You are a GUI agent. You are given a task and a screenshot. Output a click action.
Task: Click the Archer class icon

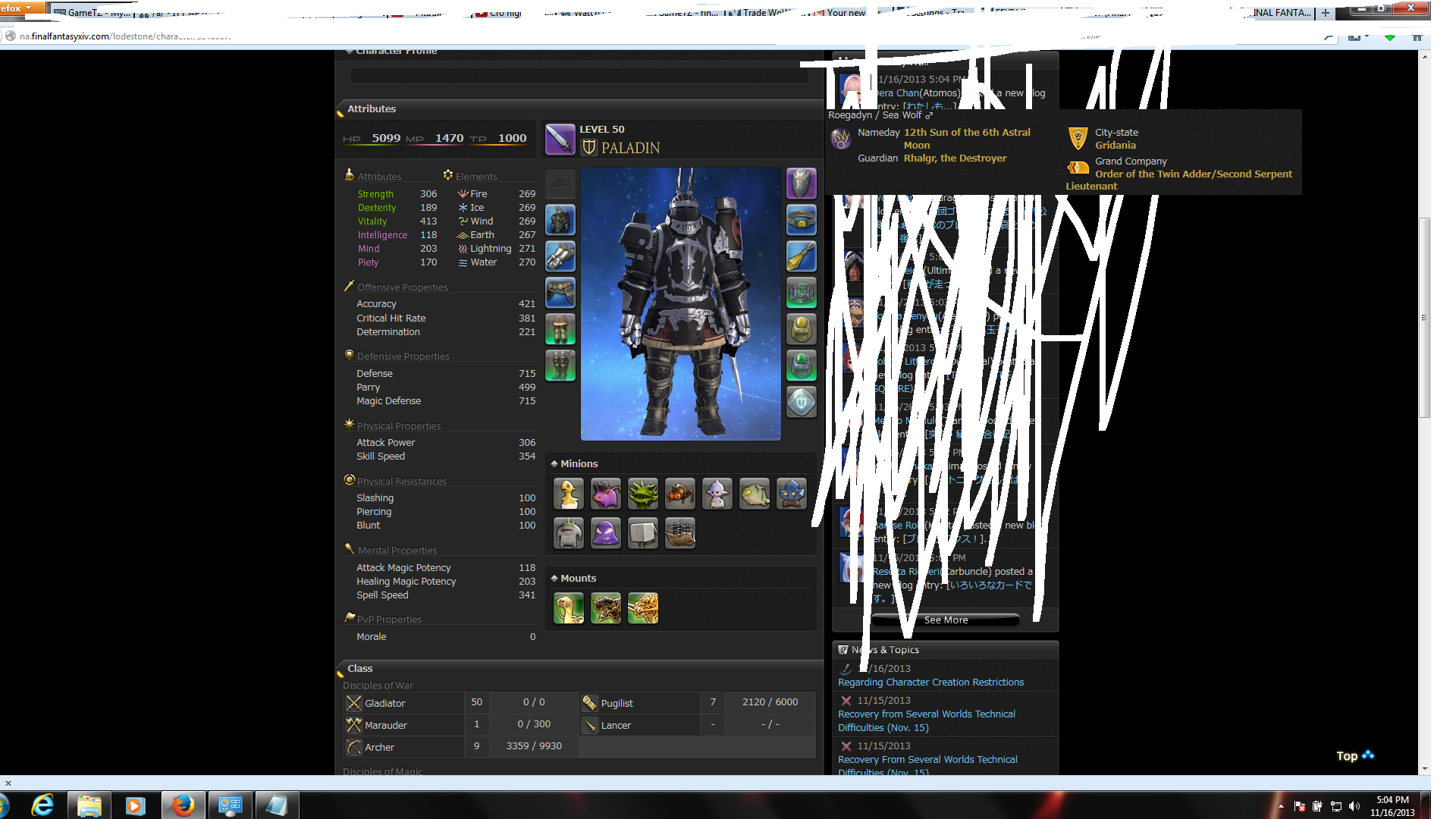(354, 747)
